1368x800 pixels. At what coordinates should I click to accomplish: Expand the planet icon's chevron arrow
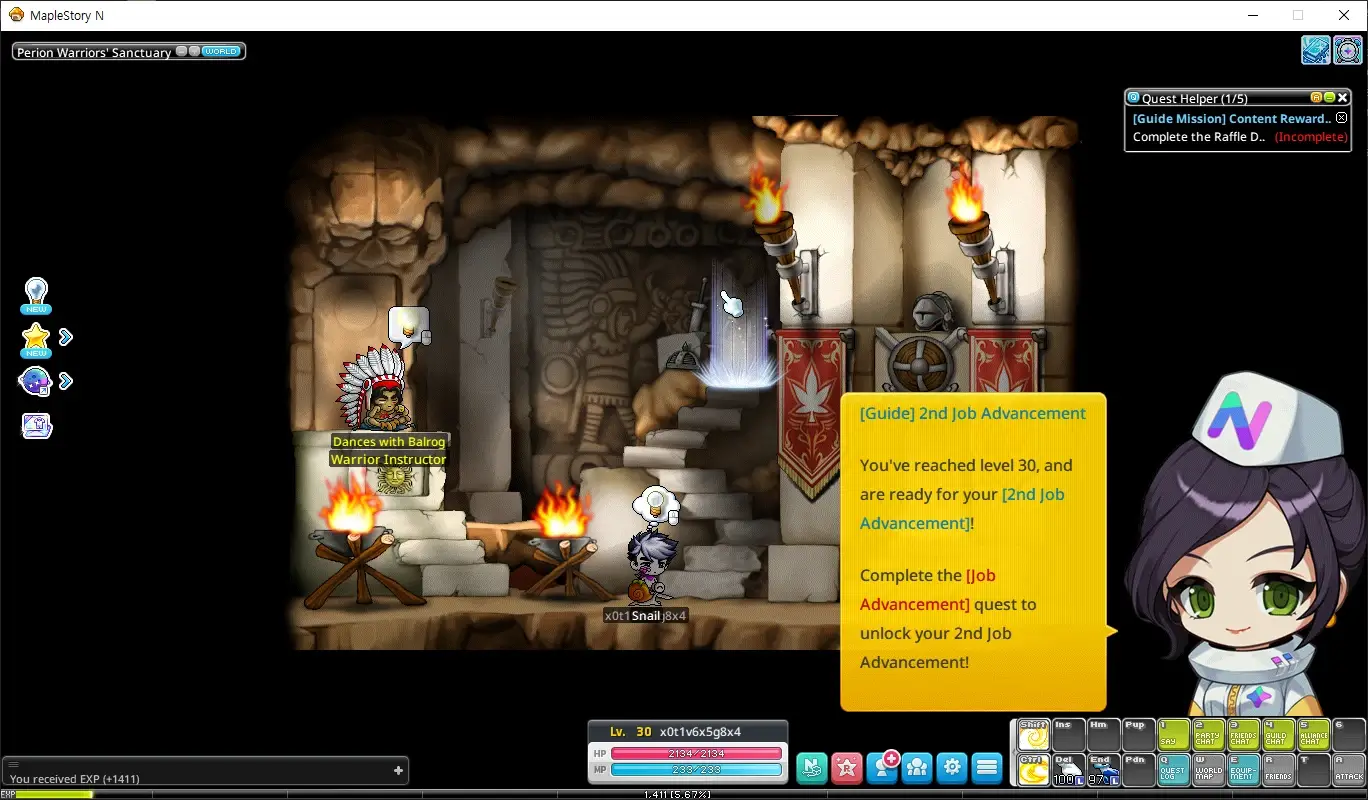[x=66, y=380]
